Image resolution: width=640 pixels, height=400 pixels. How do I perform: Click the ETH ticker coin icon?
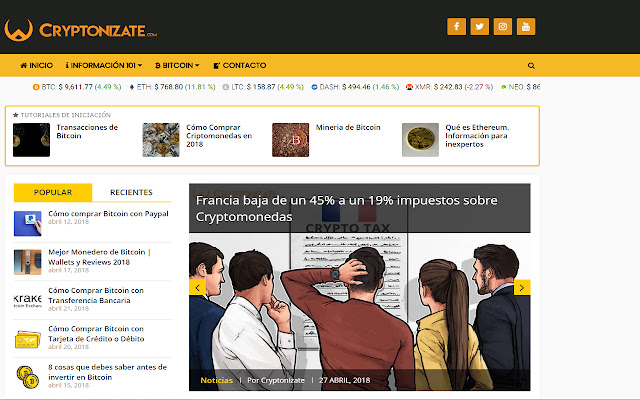point(132,87)
